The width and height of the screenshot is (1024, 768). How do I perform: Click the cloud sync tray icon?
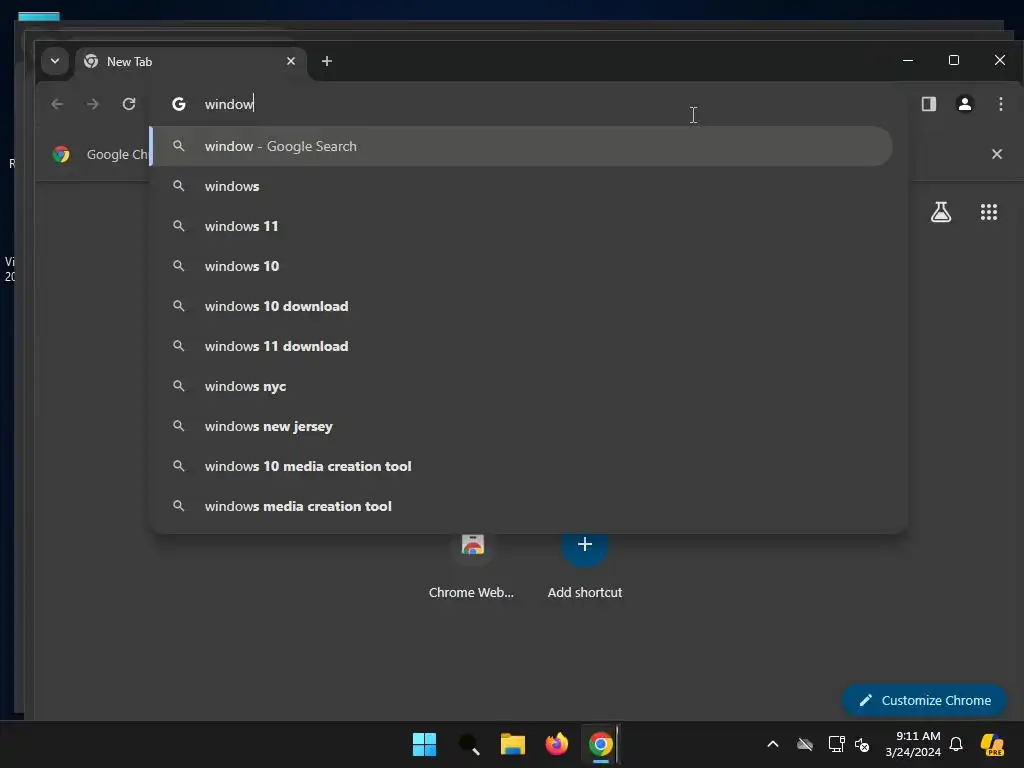[x=805, y=744]
